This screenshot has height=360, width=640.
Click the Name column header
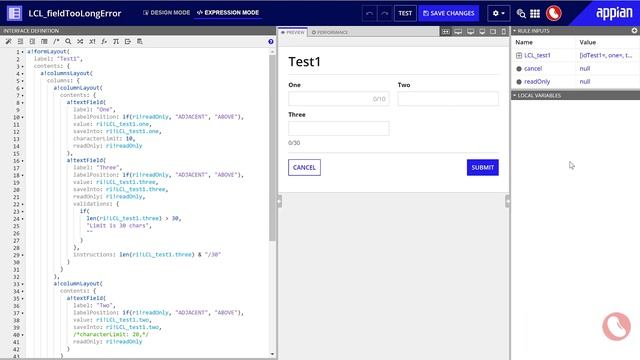[x=524, y=42]
